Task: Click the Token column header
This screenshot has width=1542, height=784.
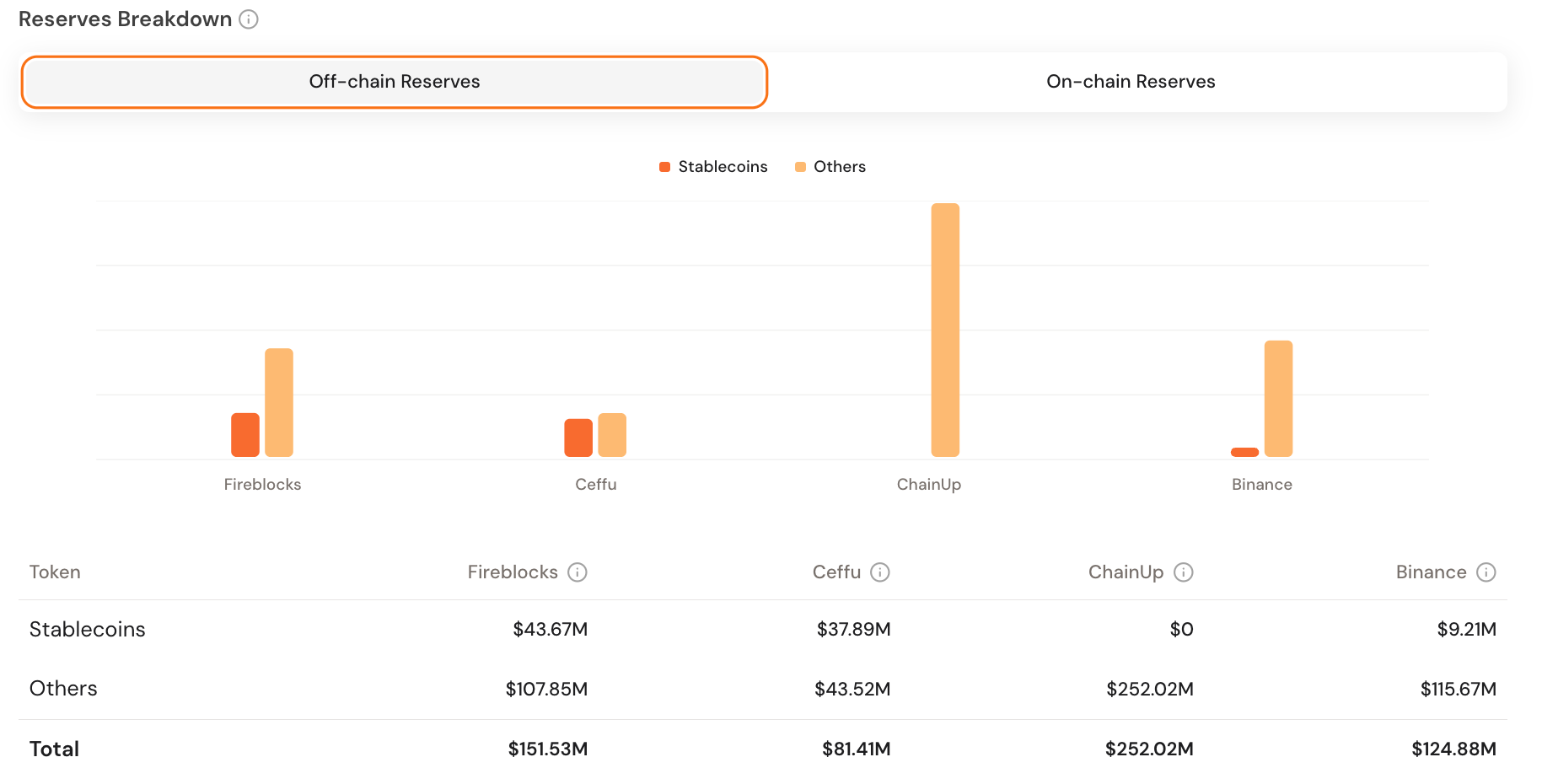Action: point(55,572)
